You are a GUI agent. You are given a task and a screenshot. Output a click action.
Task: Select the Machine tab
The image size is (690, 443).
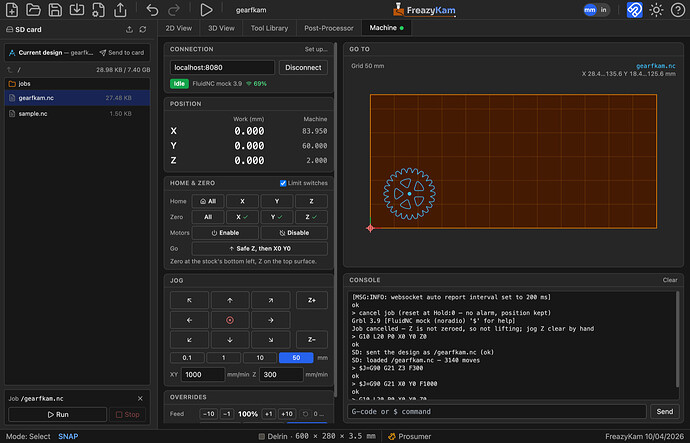coord(386,28)
